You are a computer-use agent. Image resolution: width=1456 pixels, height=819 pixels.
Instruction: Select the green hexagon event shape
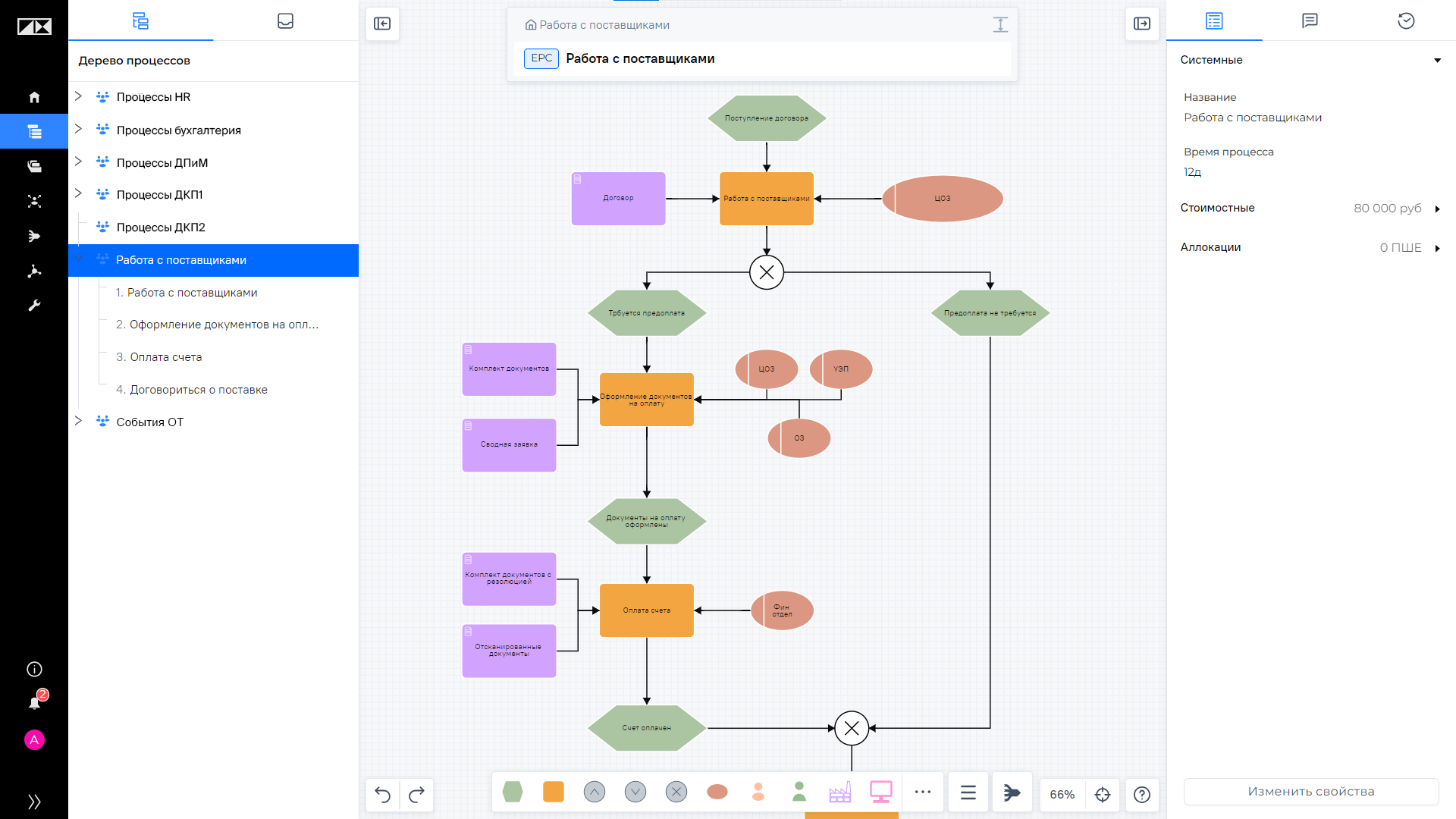(513, 792)
